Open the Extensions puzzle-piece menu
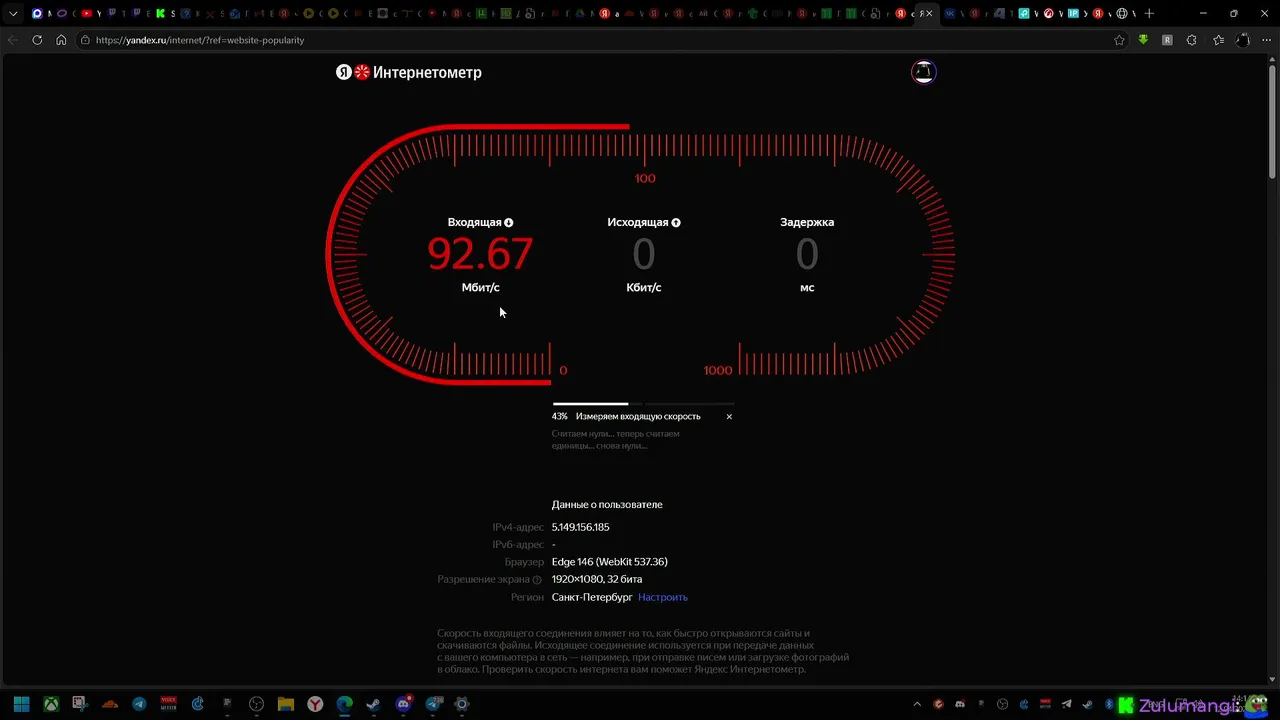The height and width of the screenshot is (720, 1280). tap(1191, 40)
